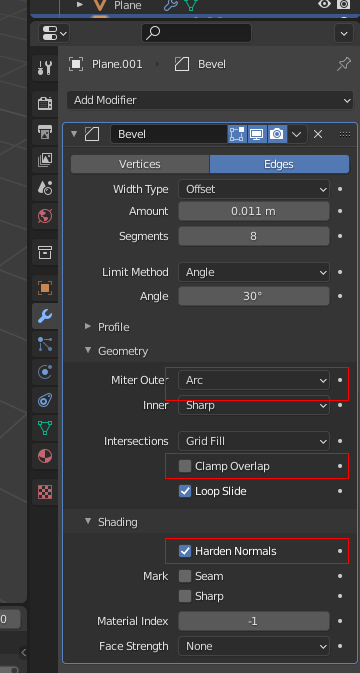Screen dimensions: 360x673
Task: Click Plane.001 in the breadcrumb
Action: (117, 64)
